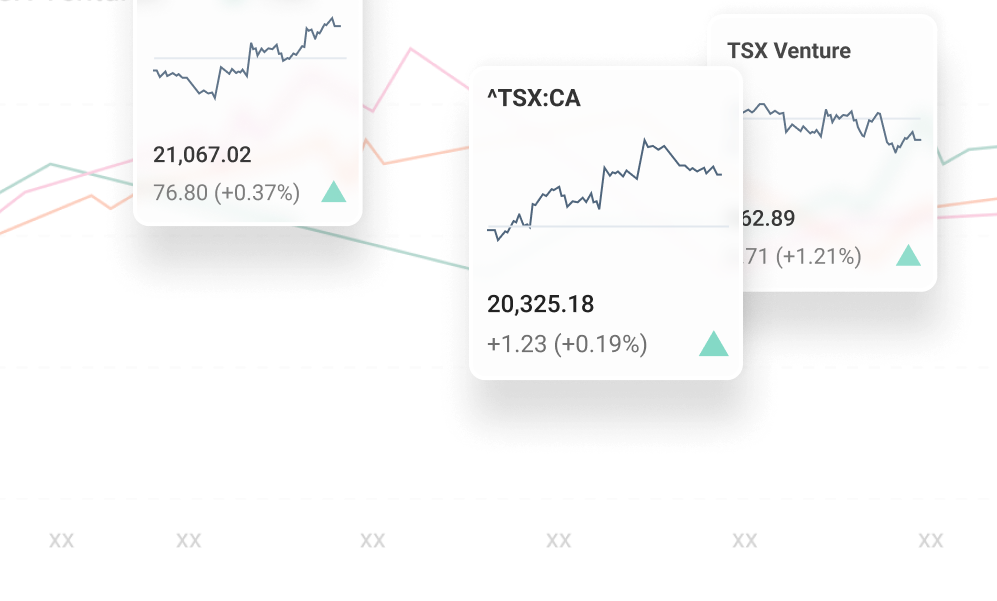The image size is (997, 601).
Task: Click the 20,325.18 index value
Action: [x=539, y=303]
